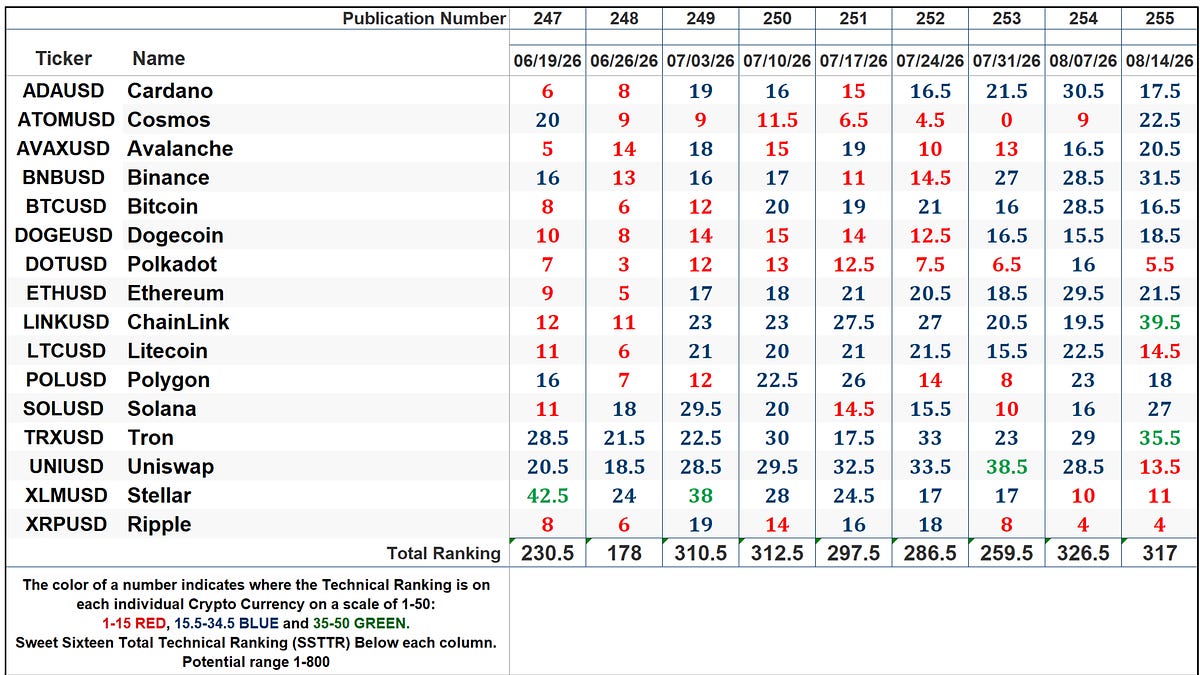
Task: Click the Name column header
Action: point(158,58)
